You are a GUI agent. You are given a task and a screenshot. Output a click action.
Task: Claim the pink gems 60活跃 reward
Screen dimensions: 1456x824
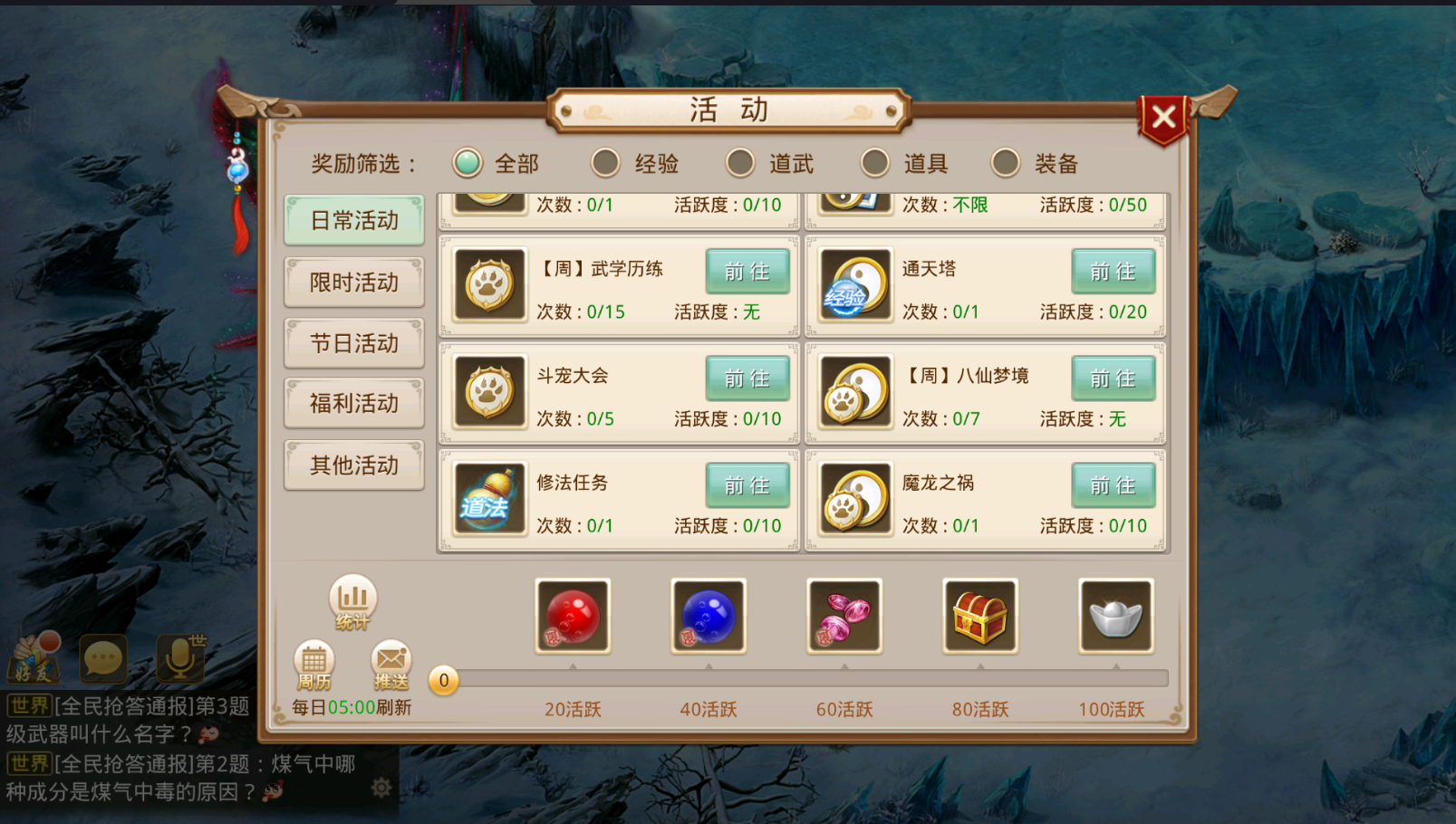click(844, 616)
